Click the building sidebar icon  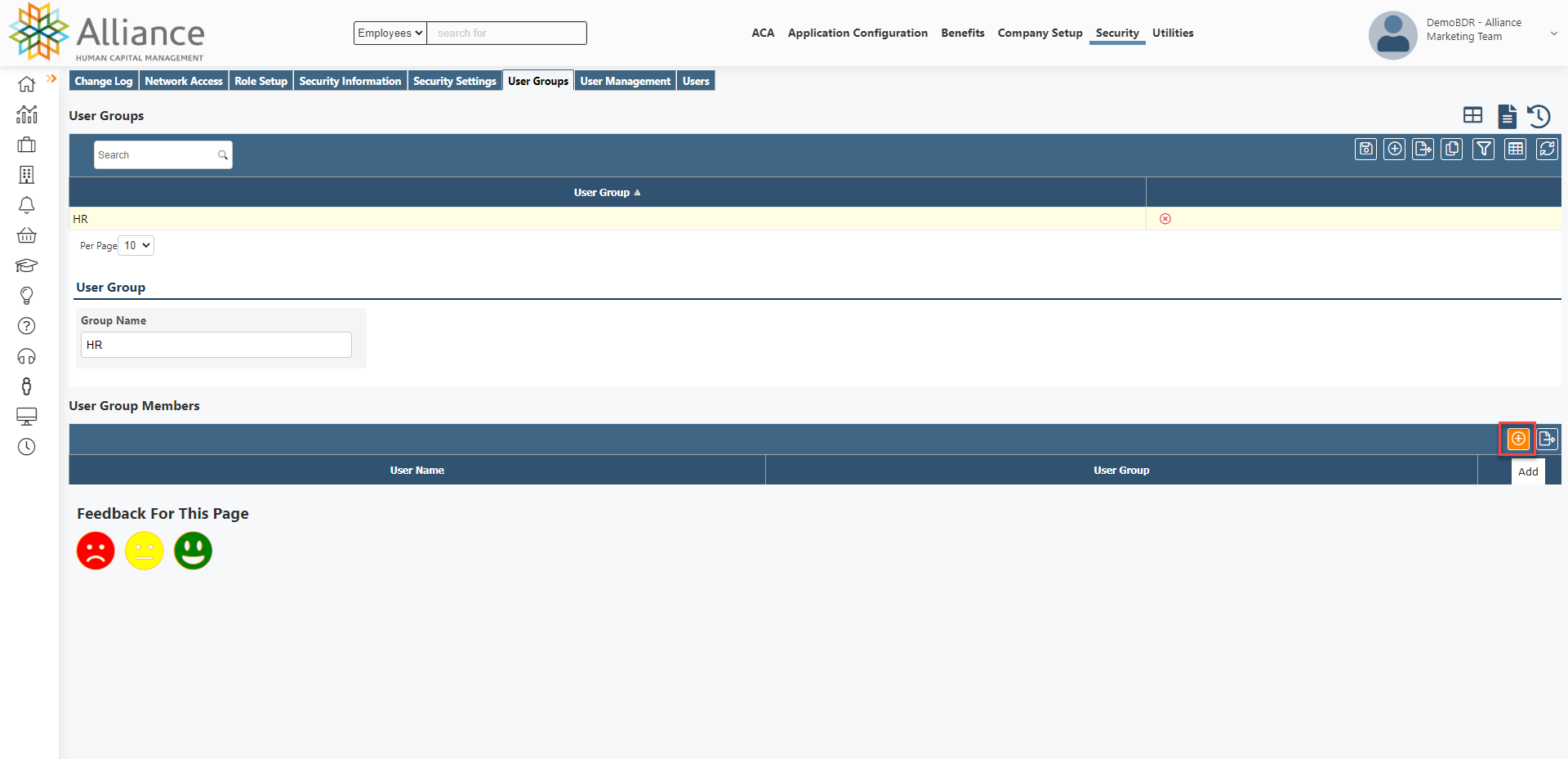[x=27, y=175]
